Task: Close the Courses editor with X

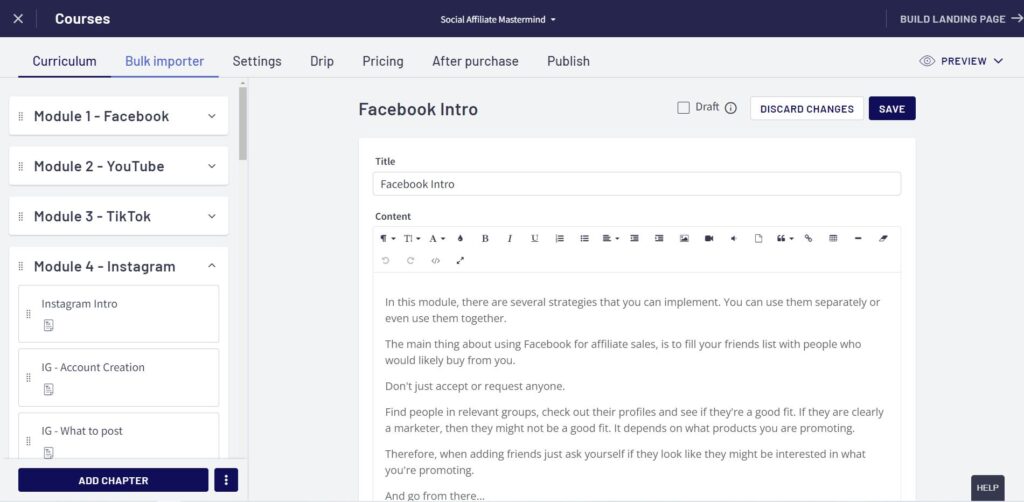Action: (x=18, y=19)
